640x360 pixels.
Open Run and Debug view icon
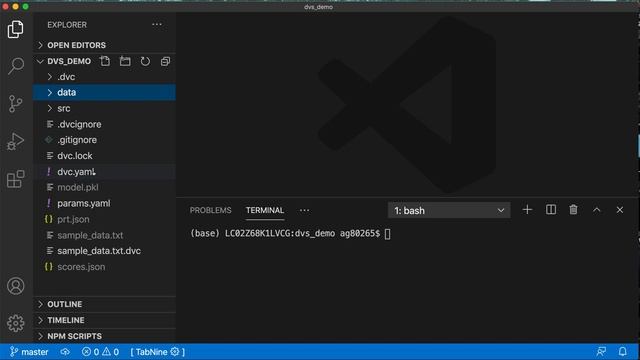tap(16, 141)
